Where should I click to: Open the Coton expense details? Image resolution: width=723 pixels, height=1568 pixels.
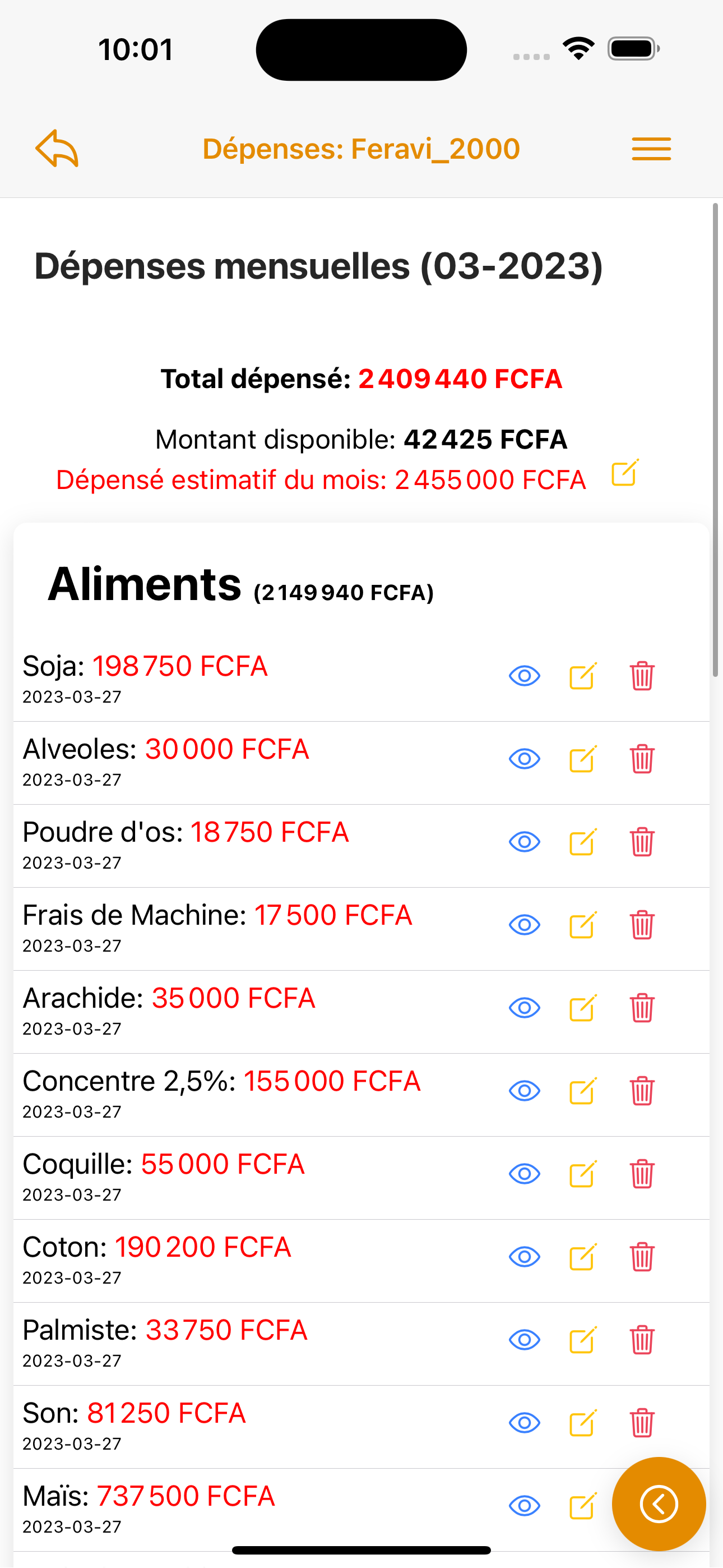click(x=524, y=1257)
